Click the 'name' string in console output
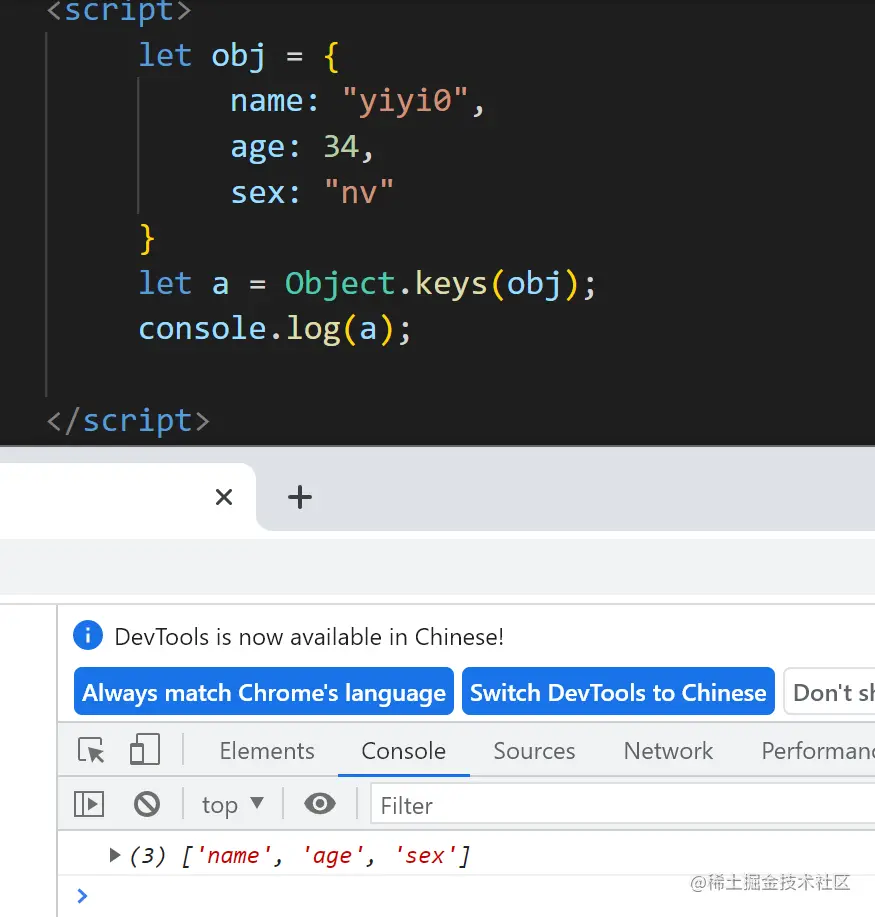 [x=233, y=856]
